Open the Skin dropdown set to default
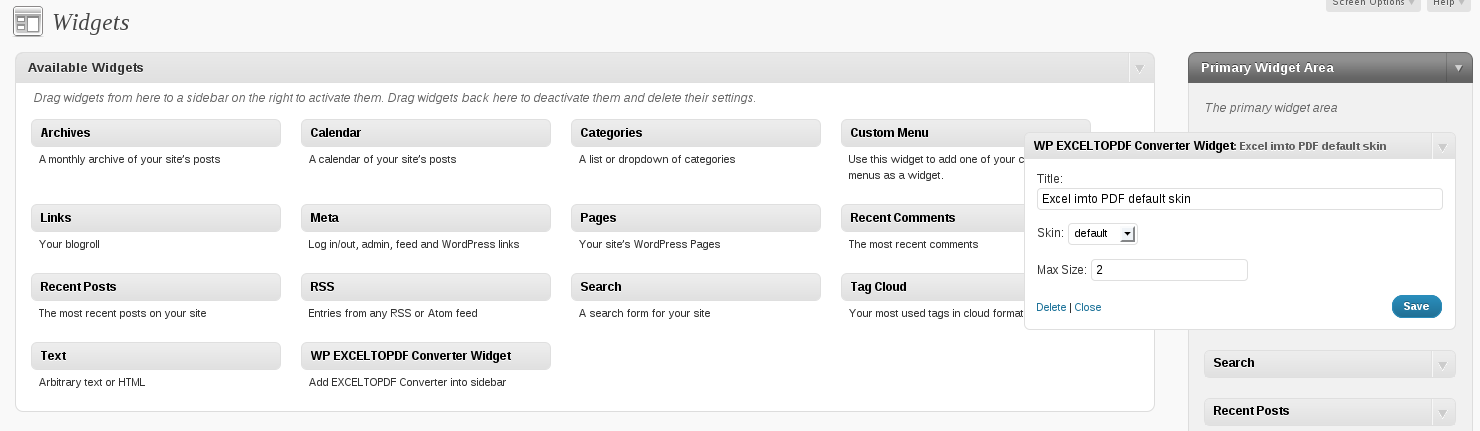Viewport: 1480px width, 431px height. (x=1103, y=233)
